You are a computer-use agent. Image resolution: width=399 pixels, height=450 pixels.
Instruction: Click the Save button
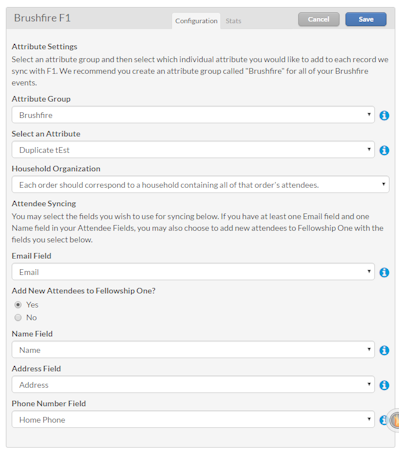366,19
